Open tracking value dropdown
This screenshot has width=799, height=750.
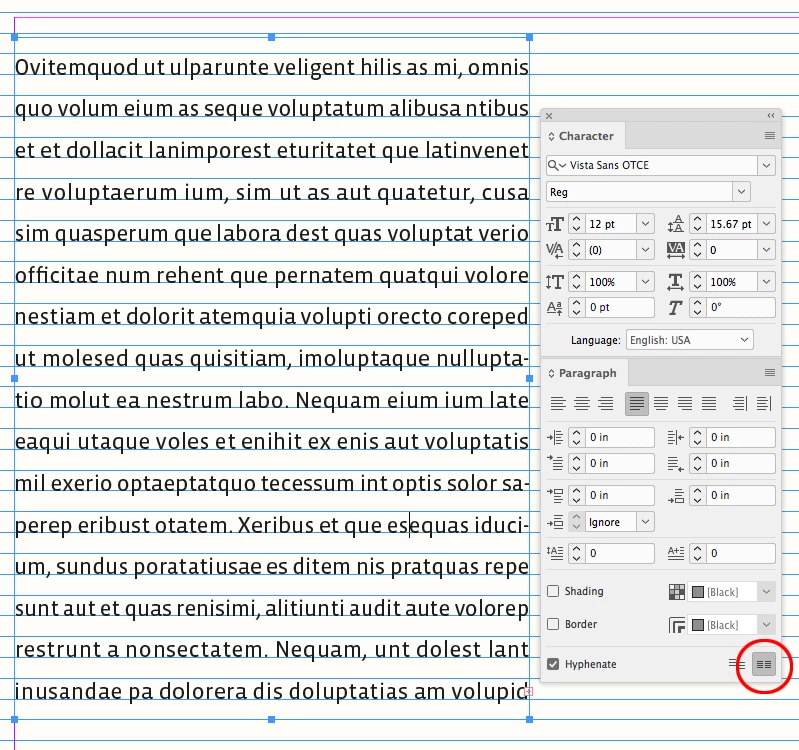coord(766,250)
